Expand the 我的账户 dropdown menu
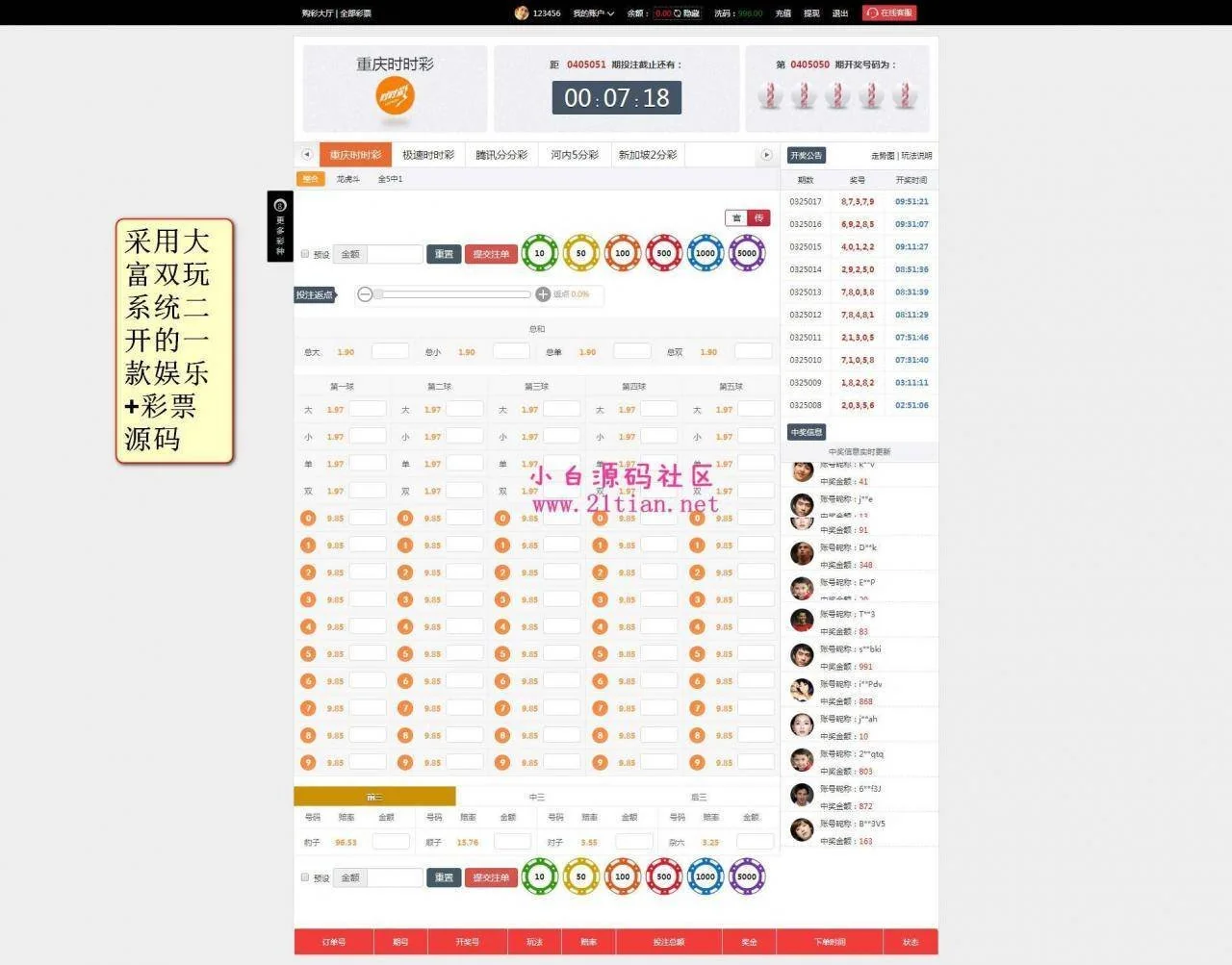1232x965 pixels. pyautogui.click(x=593, y=13)
